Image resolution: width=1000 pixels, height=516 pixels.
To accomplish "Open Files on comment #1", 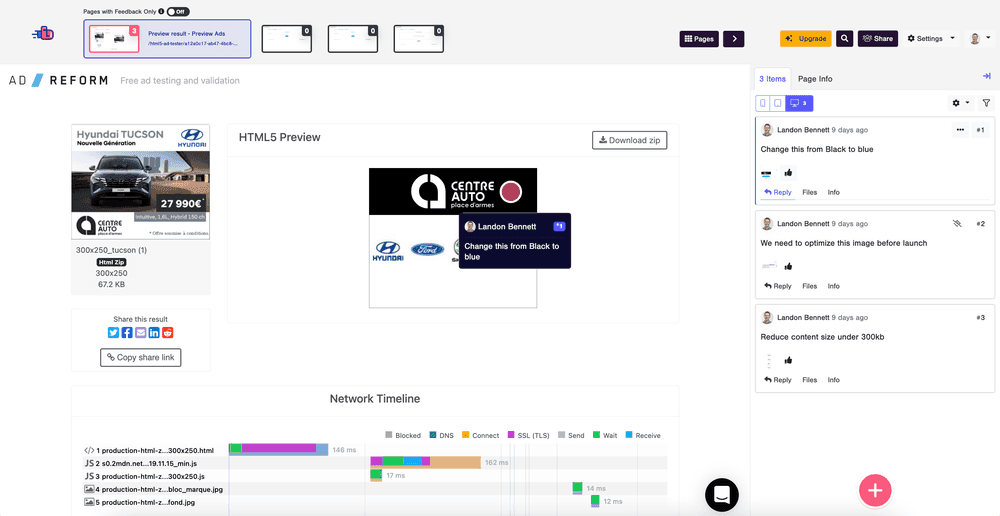I will pos(810,192).
